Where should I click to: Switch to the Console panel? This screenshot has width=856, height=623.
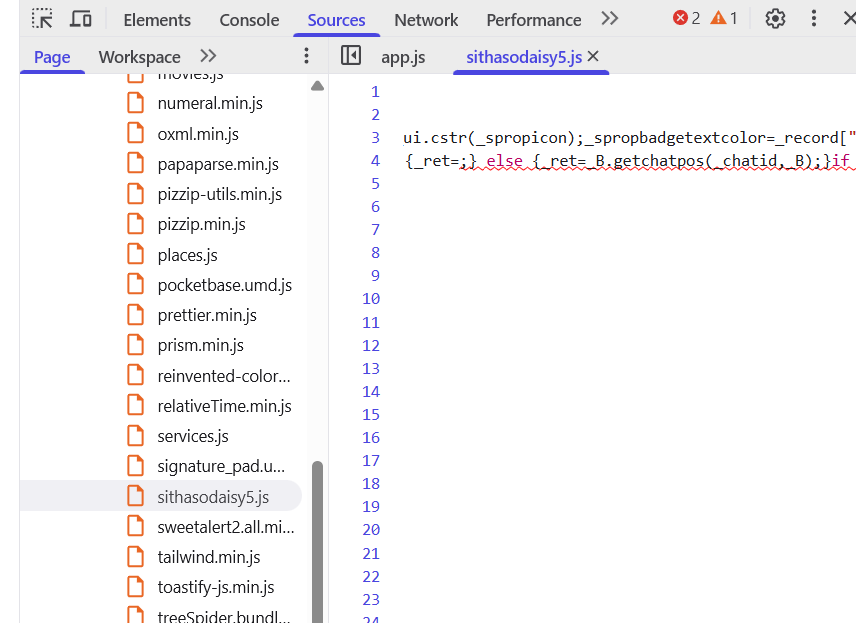click(x=248, y=19)
